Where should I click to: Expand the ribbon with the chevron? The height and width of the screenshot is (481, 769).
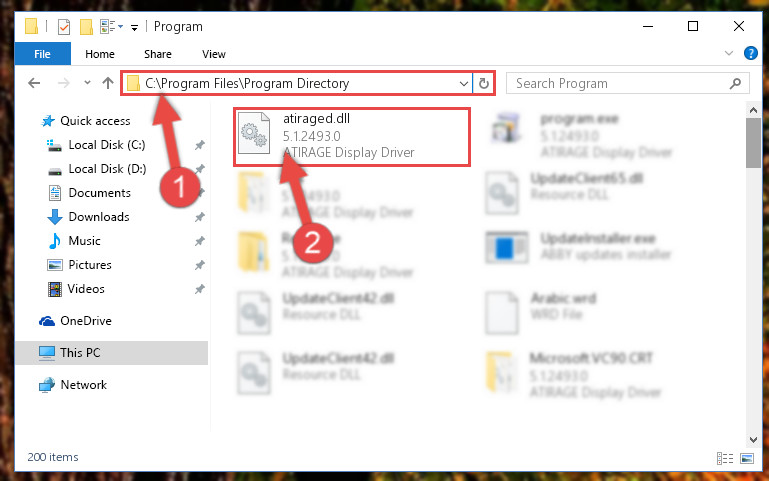(729, 53)
